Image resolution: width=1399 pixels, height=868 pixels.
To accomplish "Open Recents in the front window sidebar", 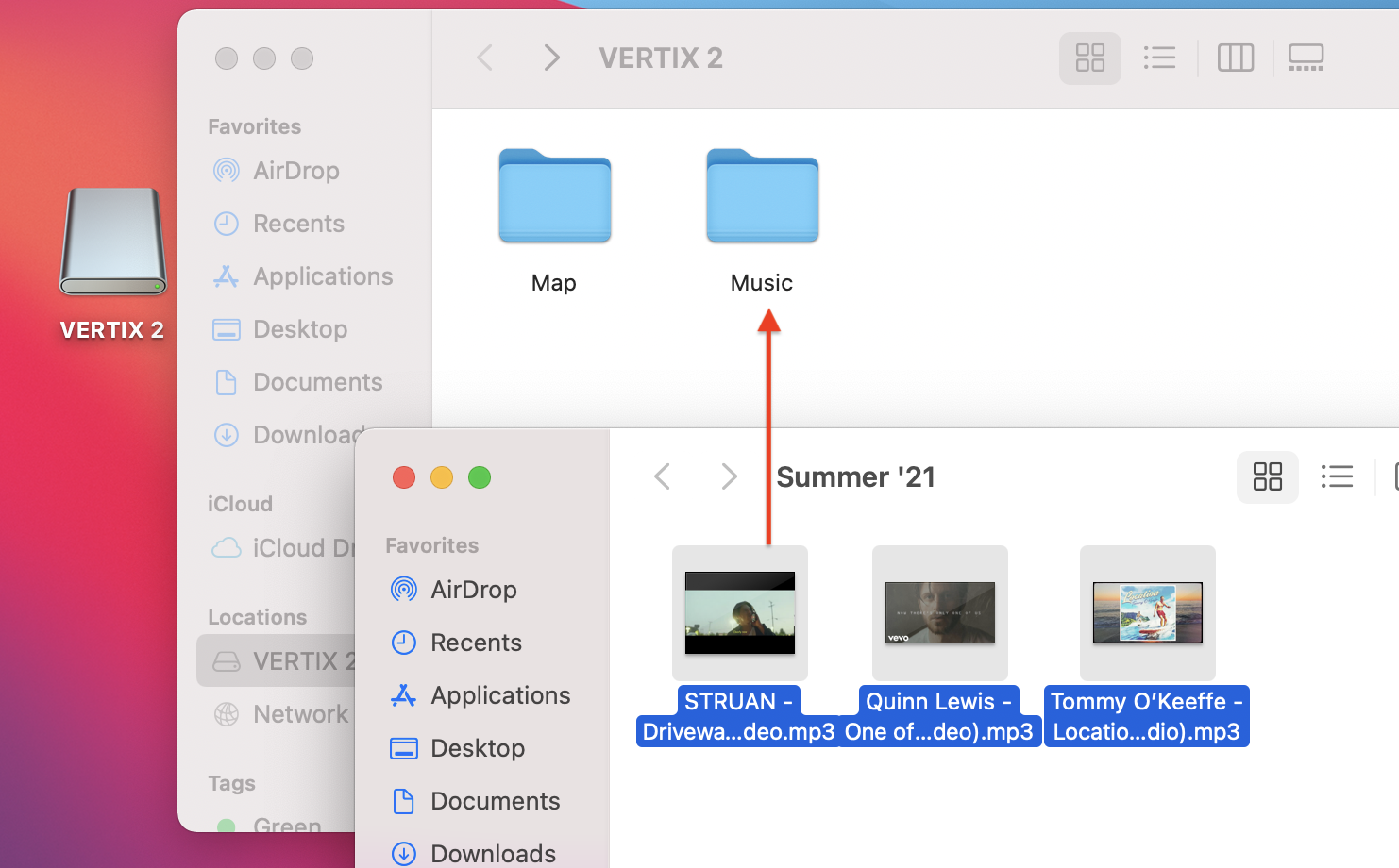I will pos(475,643).
